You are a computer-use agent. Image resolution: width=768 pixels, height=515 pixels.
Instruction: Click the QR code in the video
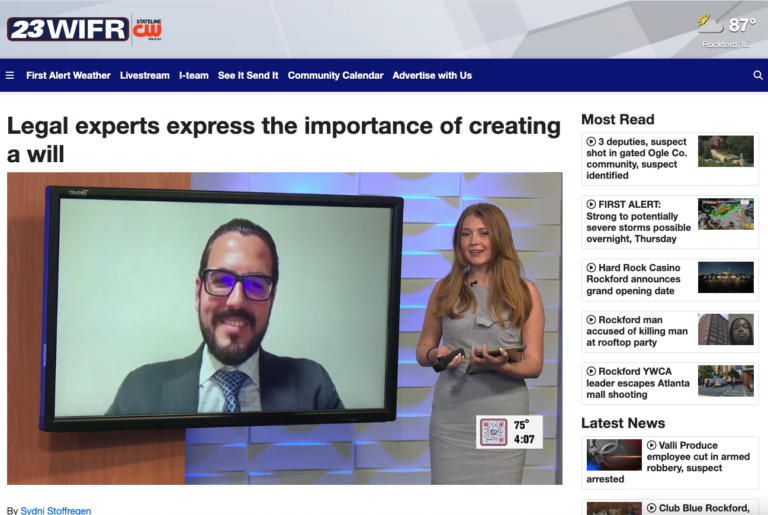(x=494, y=432)
